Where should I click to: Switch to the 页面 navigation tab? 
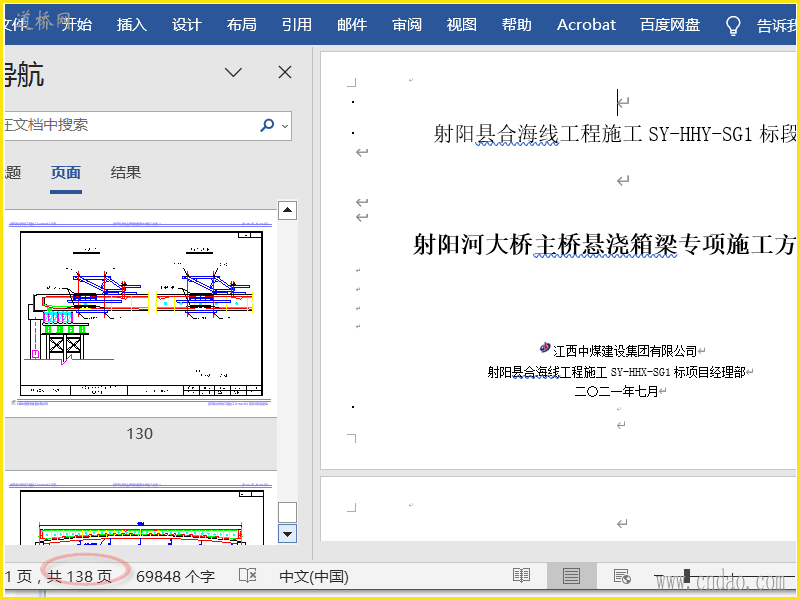coord(66,173)
